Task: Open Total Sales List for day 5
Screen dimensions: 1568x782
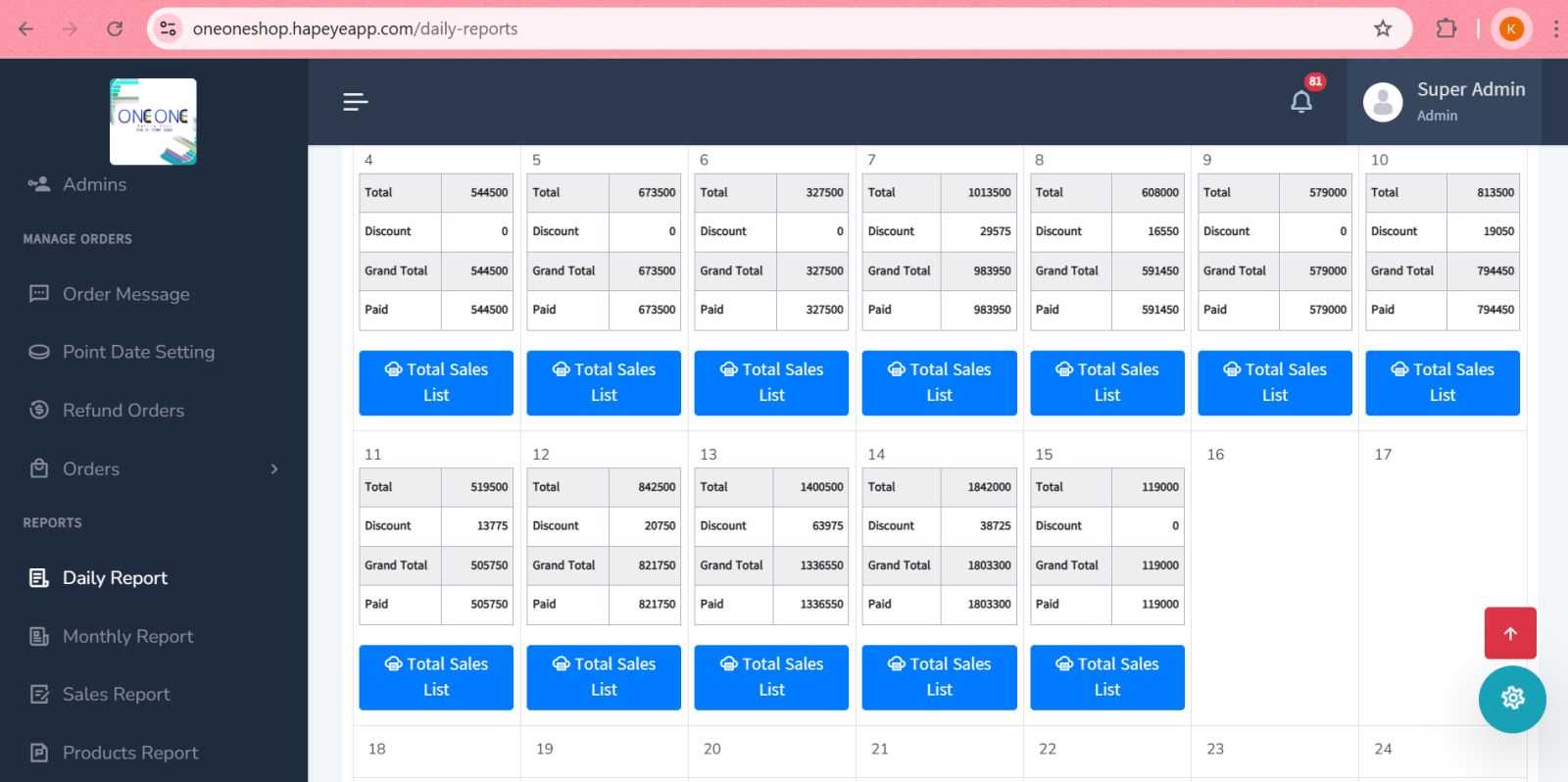Action: [604, 382]
